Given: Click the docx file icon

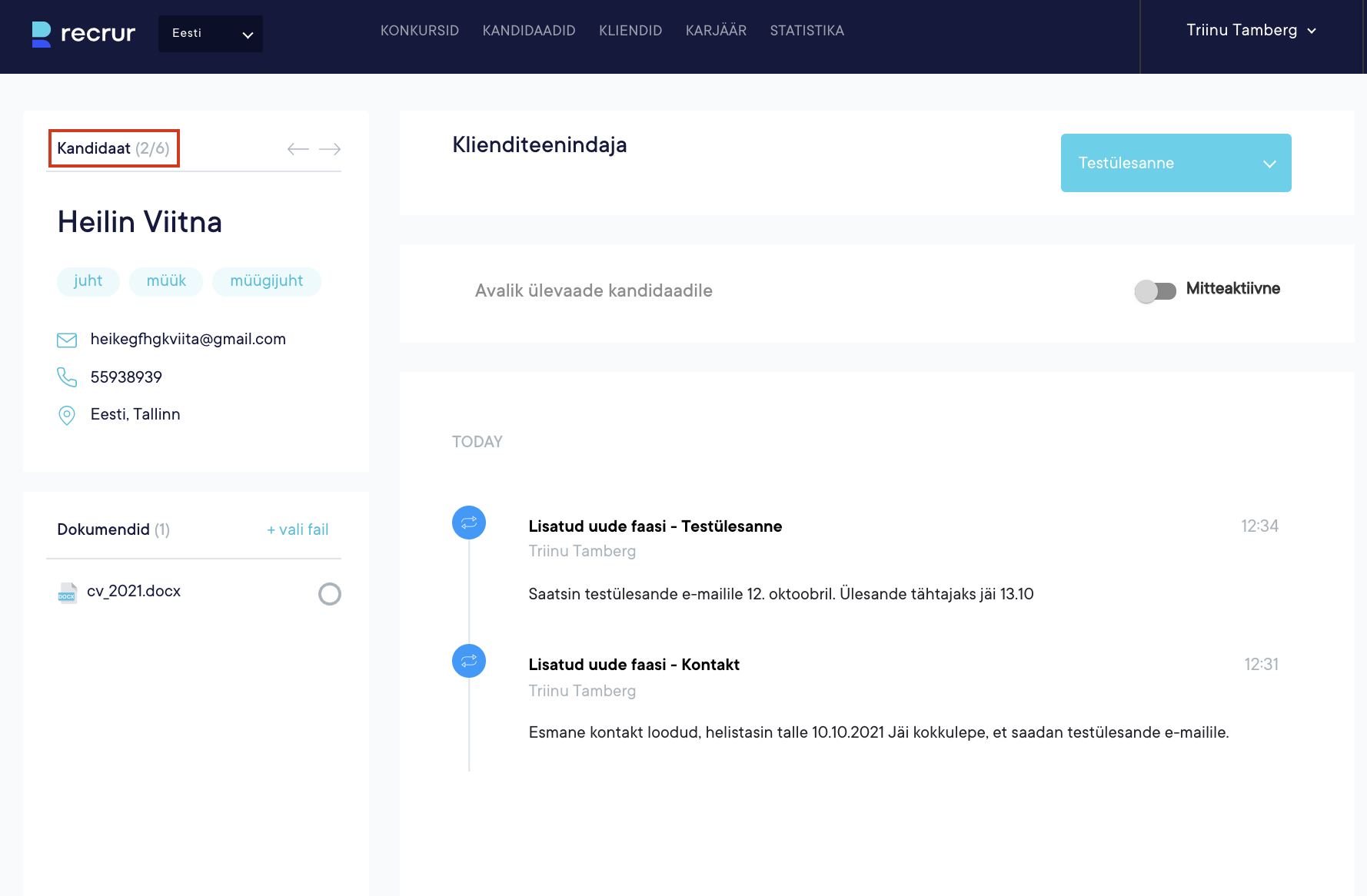Looking at the screenshot, I should click(x=67, y=592).
